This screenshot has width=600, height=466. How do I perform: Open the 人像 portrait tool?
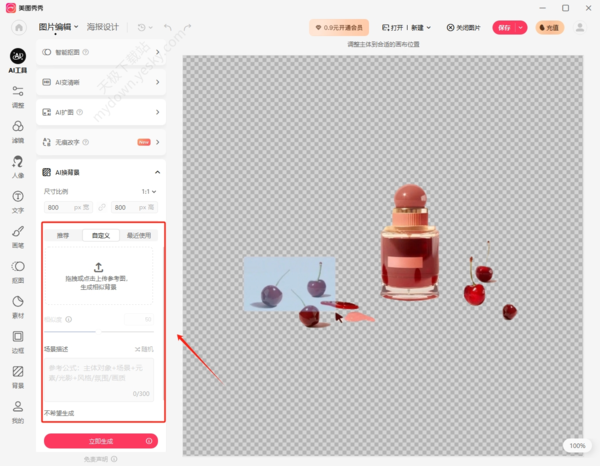pyautogui.click(x=17, y=165)
